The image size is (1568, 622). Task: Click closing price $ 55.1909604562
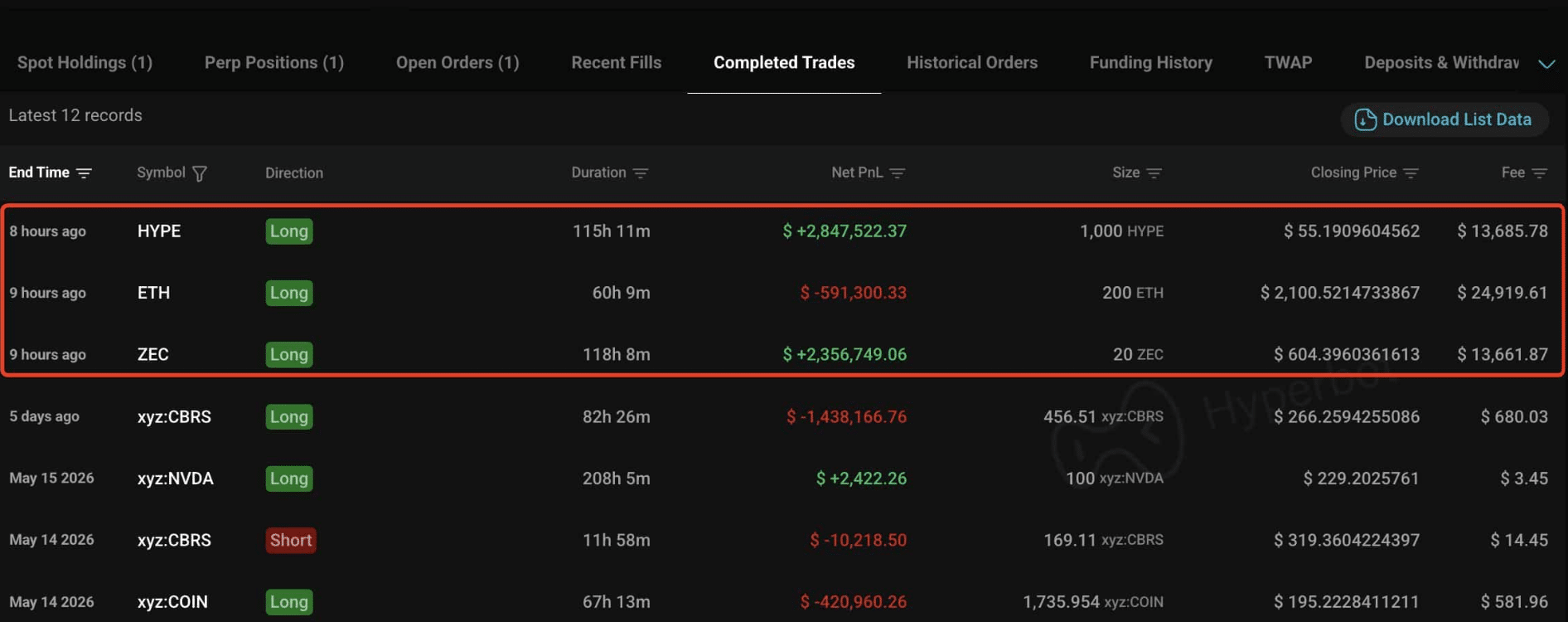pyautogui.click(x=1352, y=231)
